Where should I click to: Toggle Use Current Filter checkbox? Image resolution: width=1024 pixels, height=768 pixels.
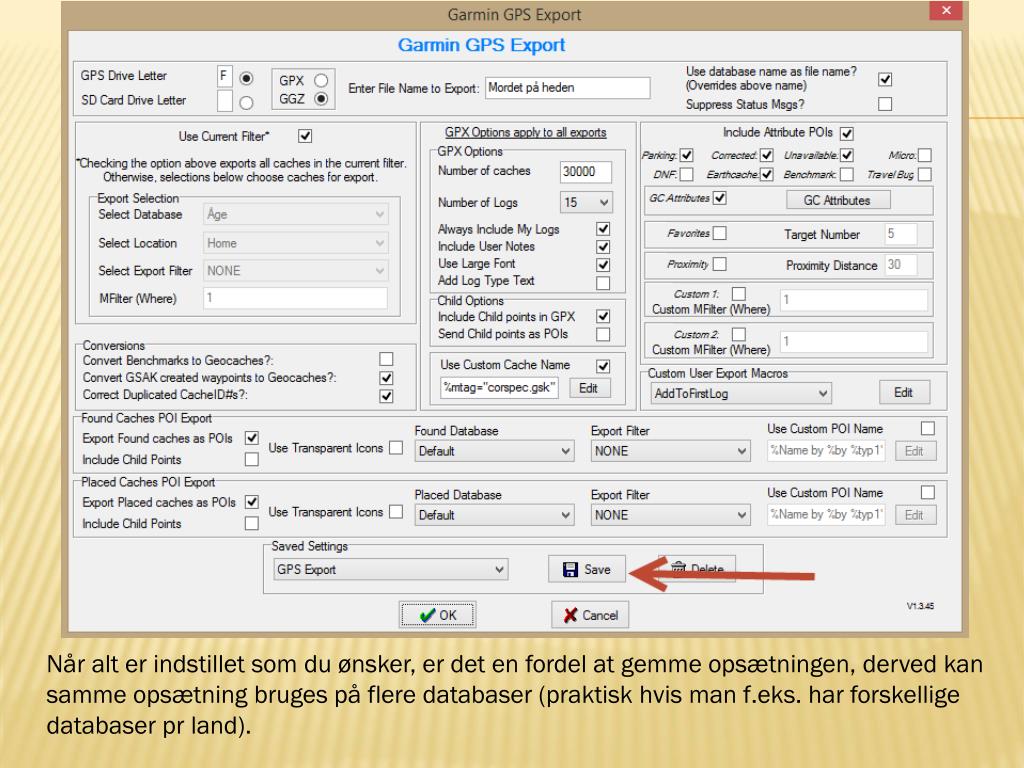tap(305, 136)
